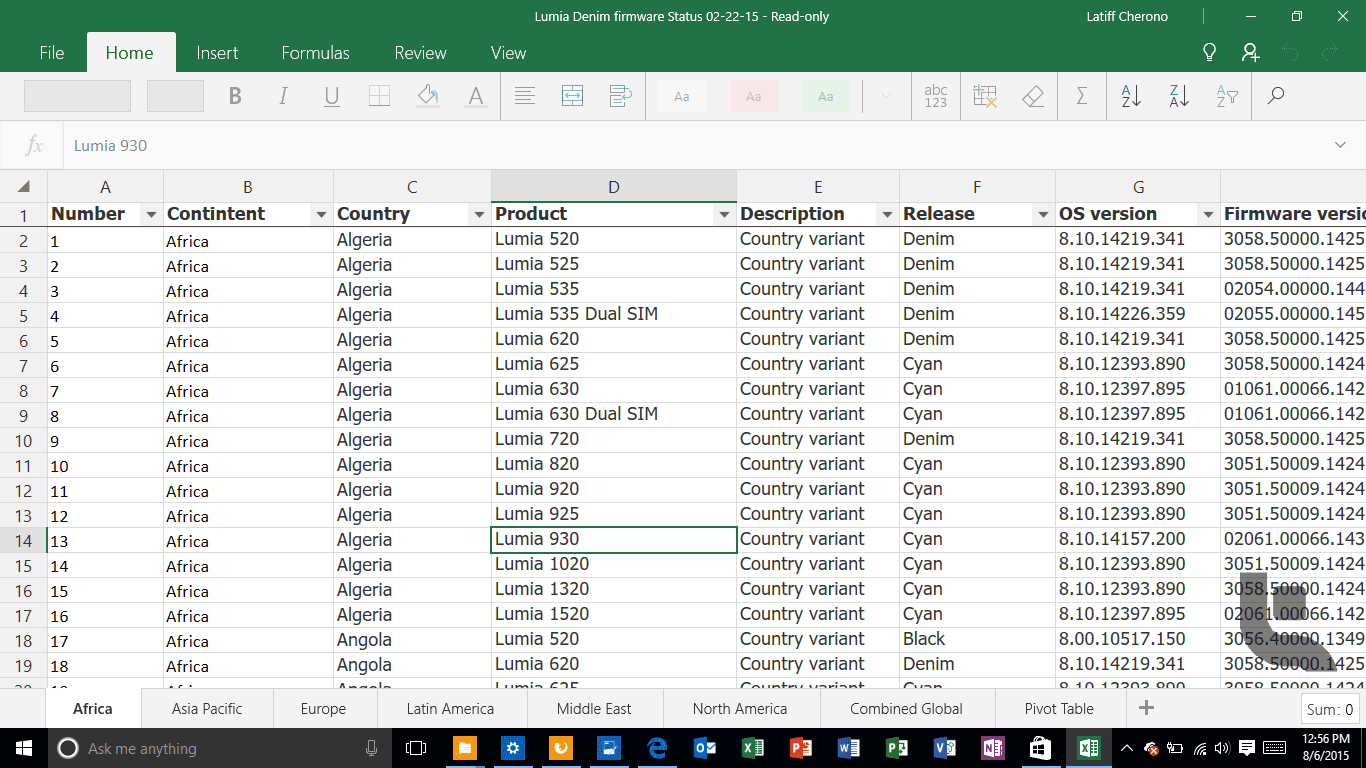Open the Product column filter dropdown

tap(724, 215)
